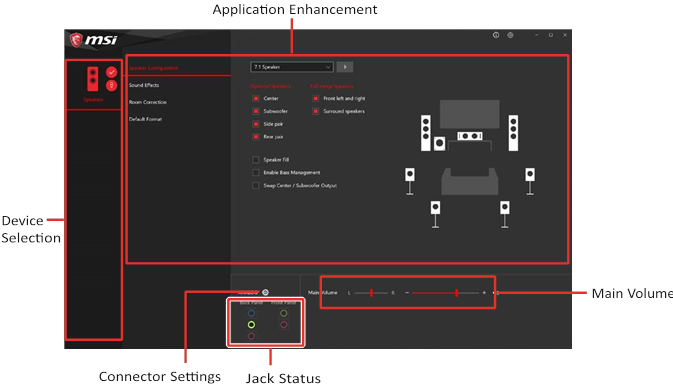Open the settings gear in title bar
This screenshot has height=388, width=673.
click(x=510, y=35)
